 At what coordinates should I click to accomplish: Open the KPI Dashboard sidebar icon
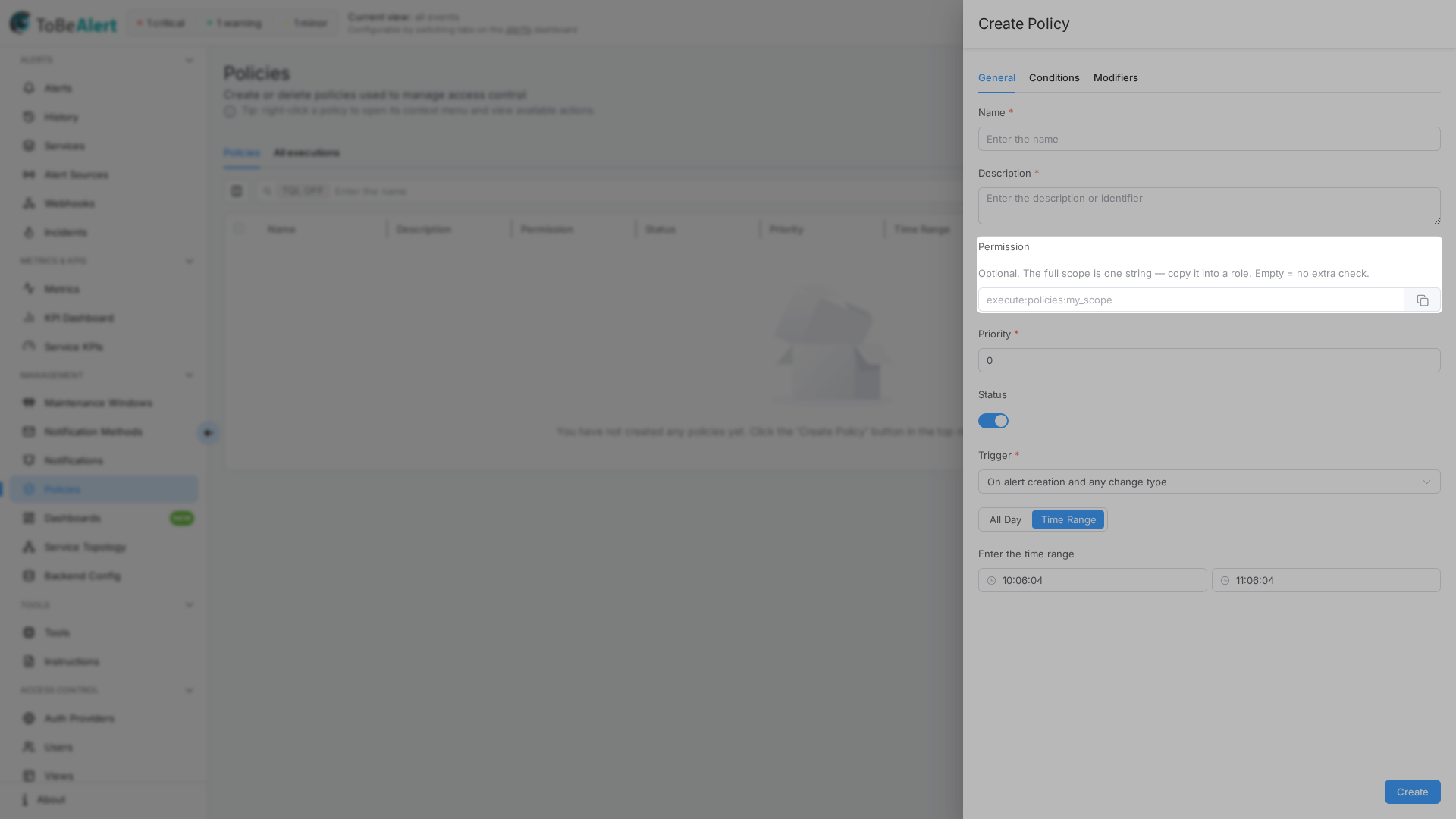pyautogui.click(x=29, y=318)
